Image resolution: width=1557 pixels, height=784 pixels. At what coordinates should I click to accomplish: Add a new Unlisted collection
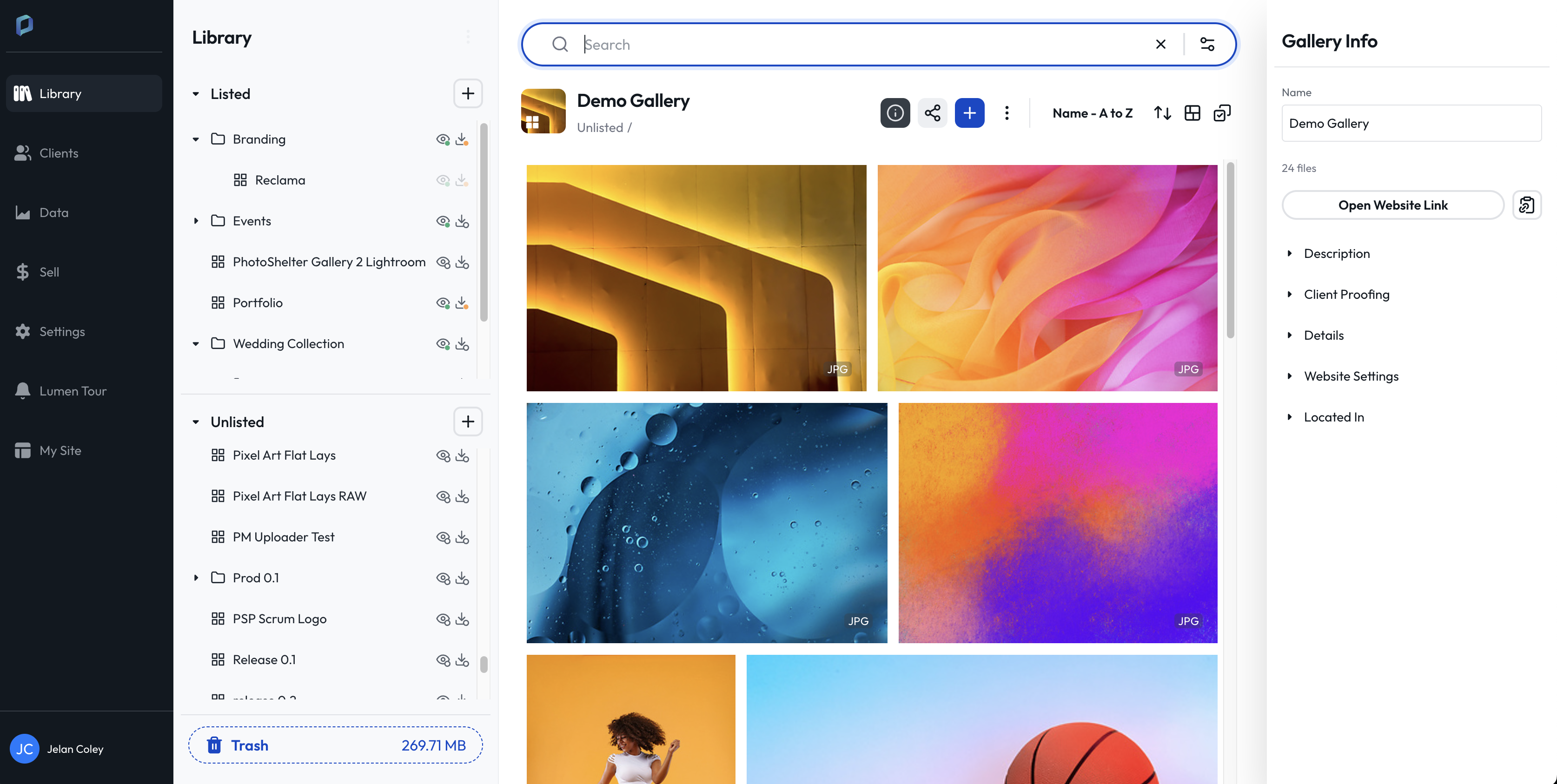(468, 422)
